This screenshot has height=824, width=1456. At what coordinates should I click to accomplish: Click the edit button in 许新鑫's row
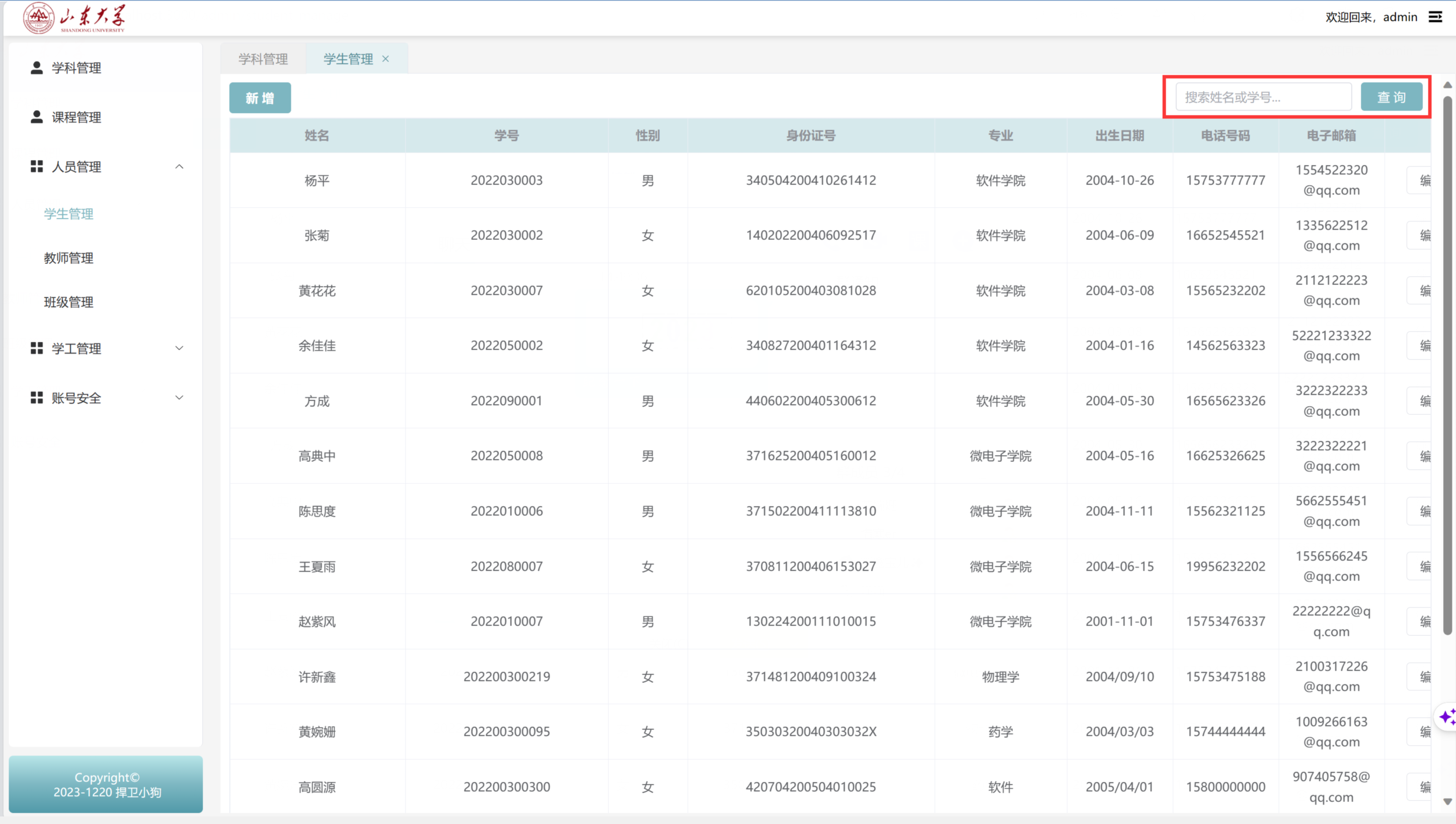[1419, 677]
